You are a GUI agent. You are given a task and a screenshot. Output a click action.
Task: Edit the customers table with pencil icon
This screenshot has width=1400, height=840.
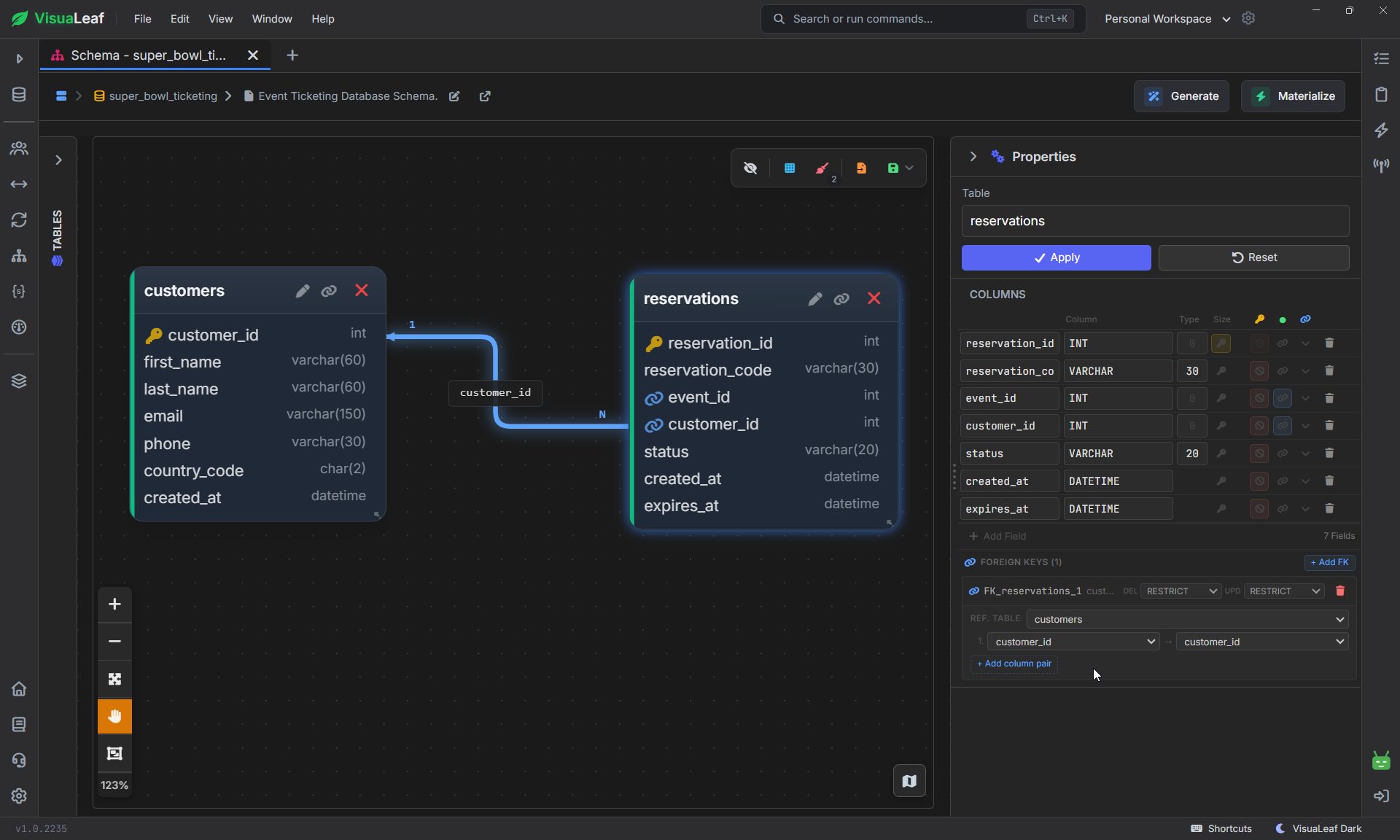pyautogui.click(x=303, y=291)
